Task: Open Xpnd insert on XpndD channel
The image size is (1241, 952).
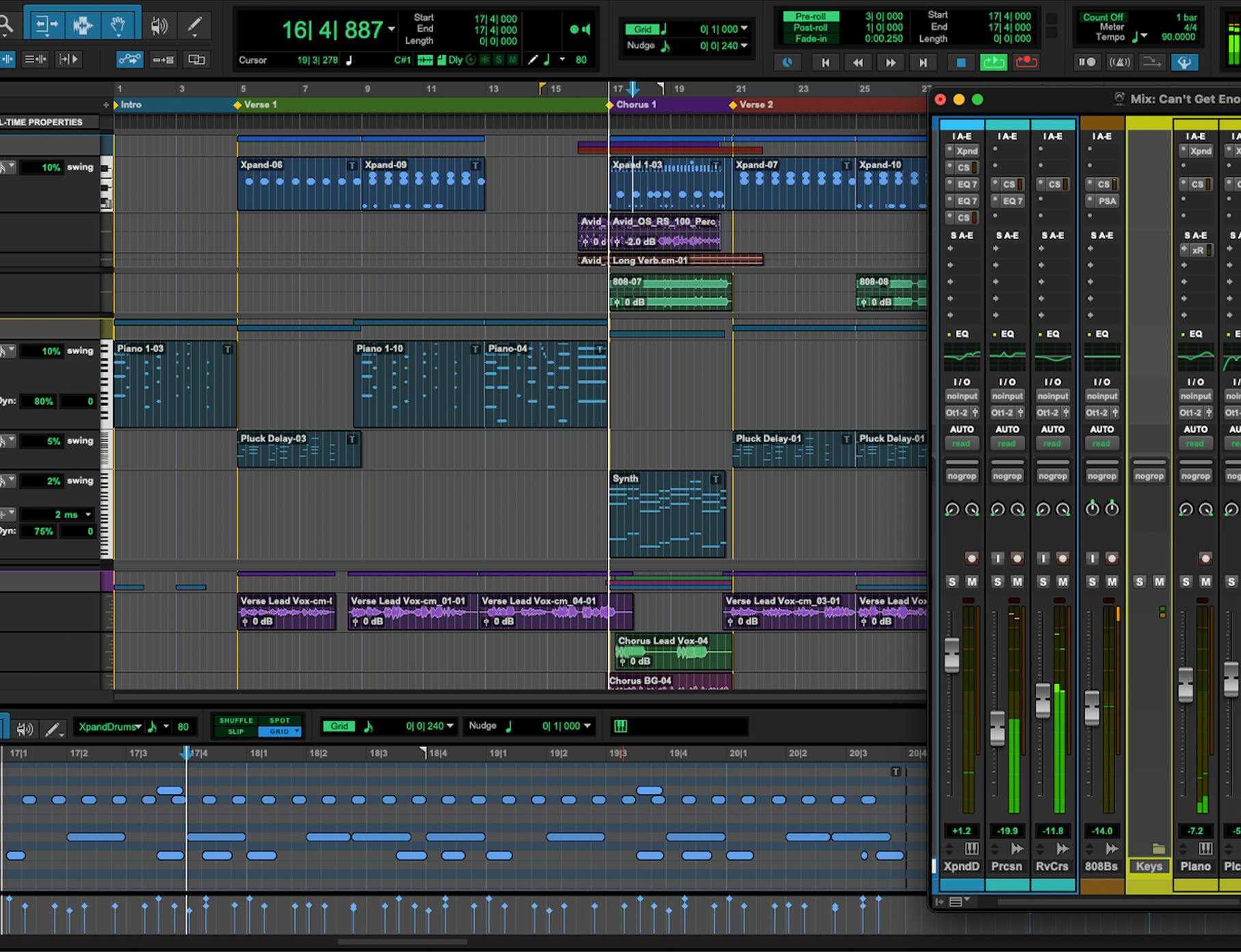Action: pos(967,151)
